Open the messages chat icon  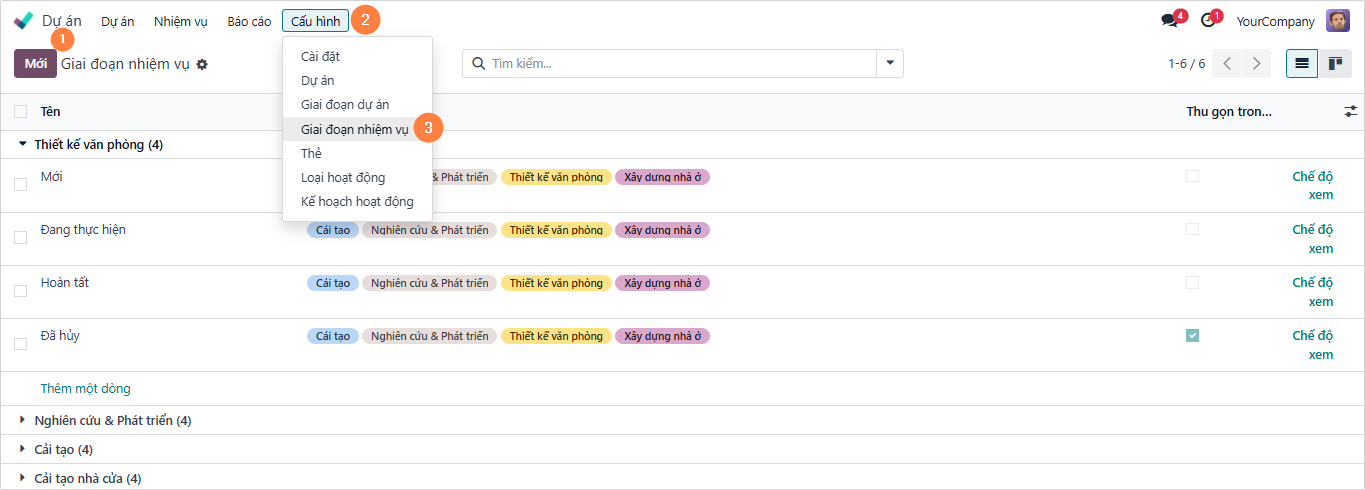1169,21
